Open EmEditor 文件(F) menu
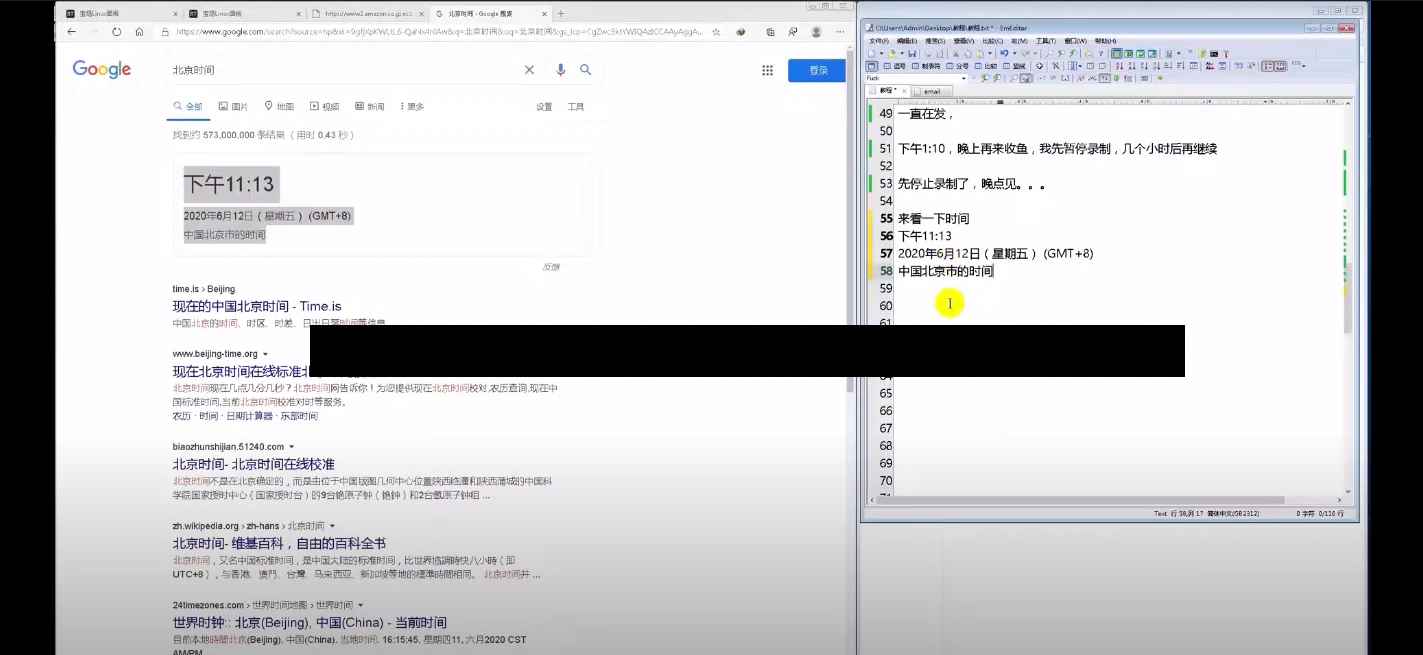This screenshot has width=1423, height=655. 878,41
